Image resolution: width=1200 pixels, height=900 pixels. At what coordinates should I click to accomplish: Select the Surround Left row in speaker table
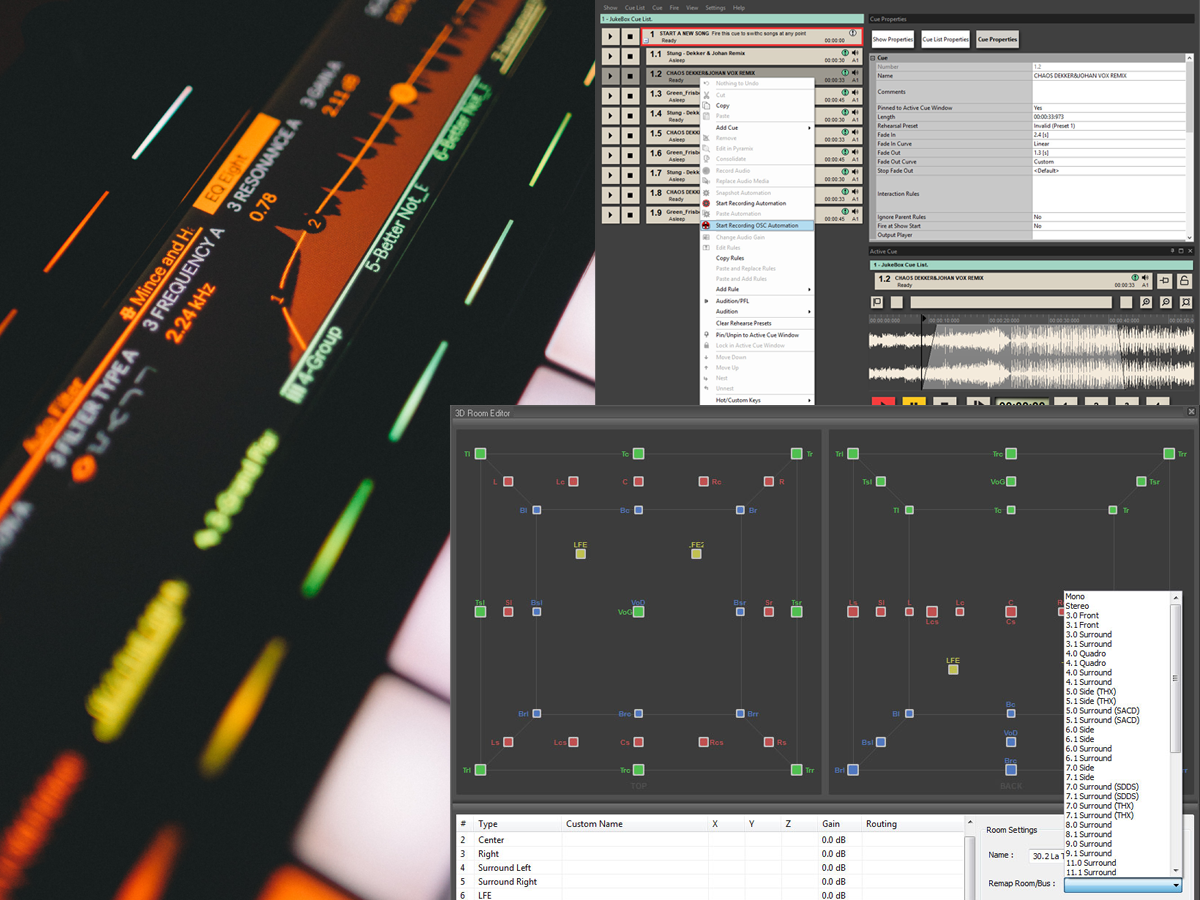tap(710, 868)
